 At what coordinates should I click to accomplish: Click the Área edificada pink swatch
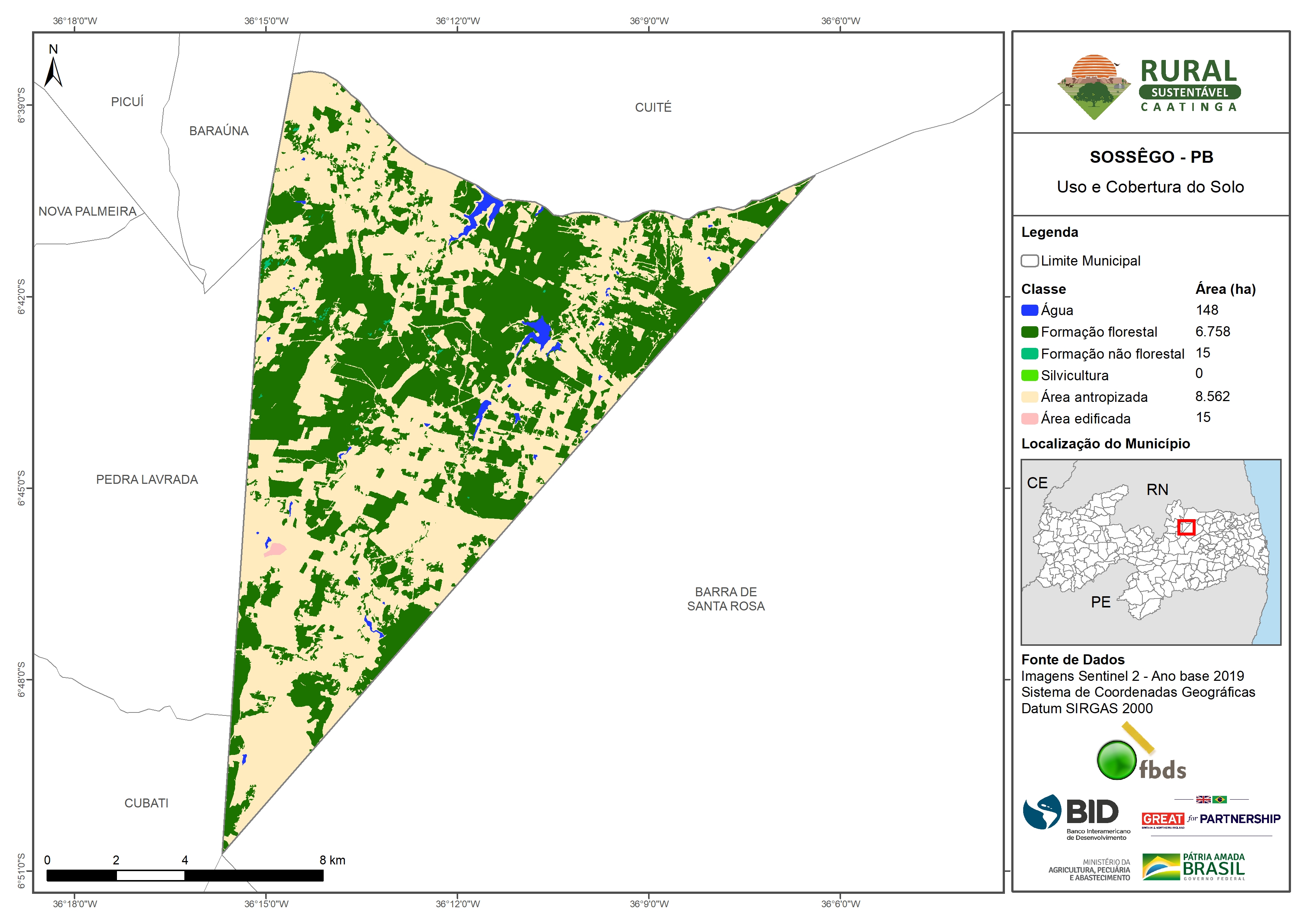click(1029, 419)
